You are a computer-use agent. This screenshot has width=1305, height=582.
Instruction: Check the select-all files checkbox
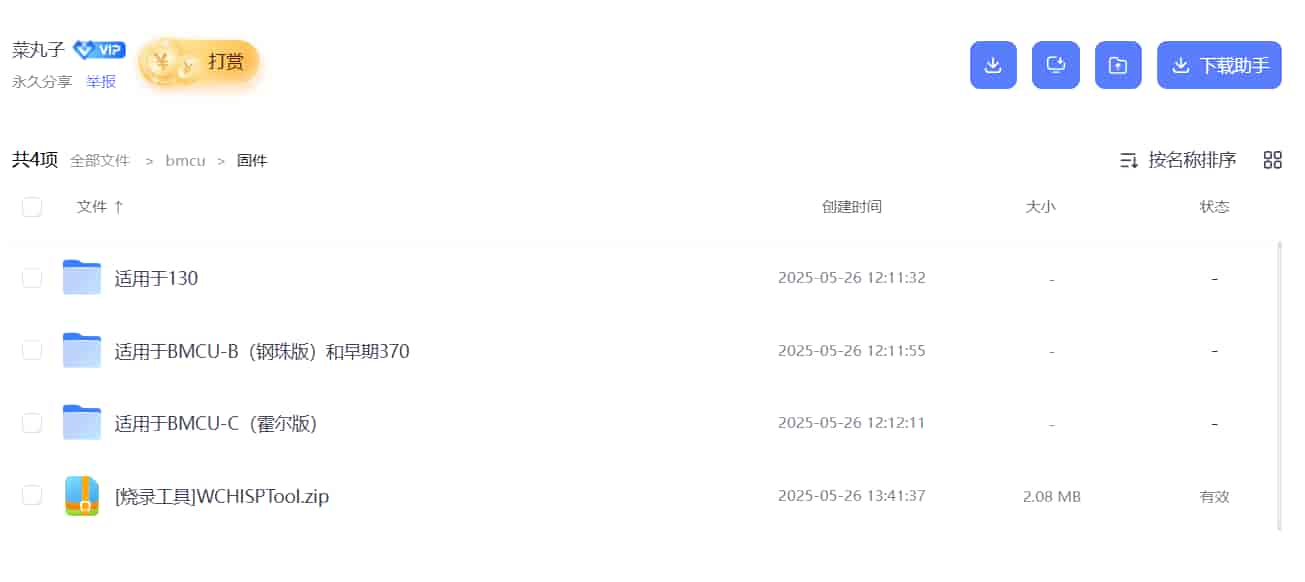point(32,207)
